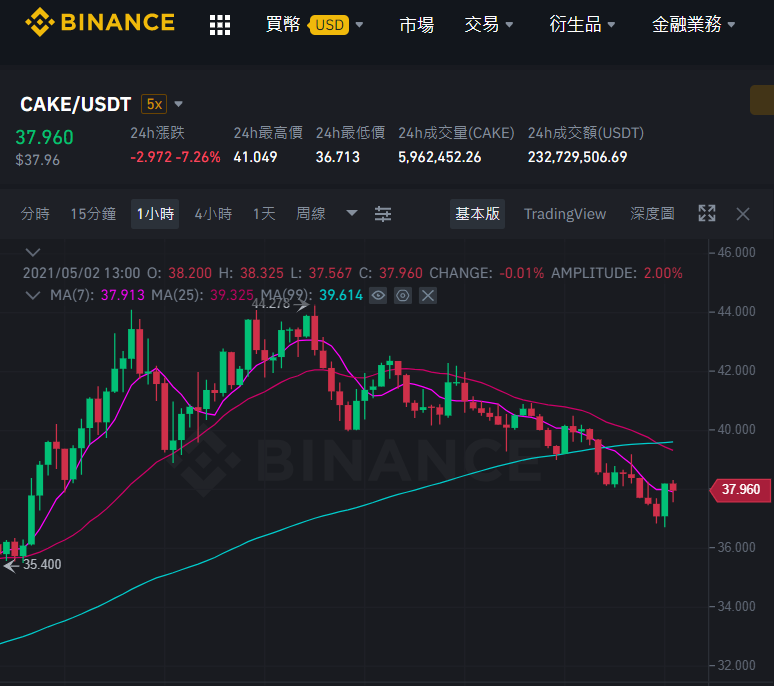The image size is (774, 686).
Task: Click the MA(7) value 37.913
Action: [122, 295]
